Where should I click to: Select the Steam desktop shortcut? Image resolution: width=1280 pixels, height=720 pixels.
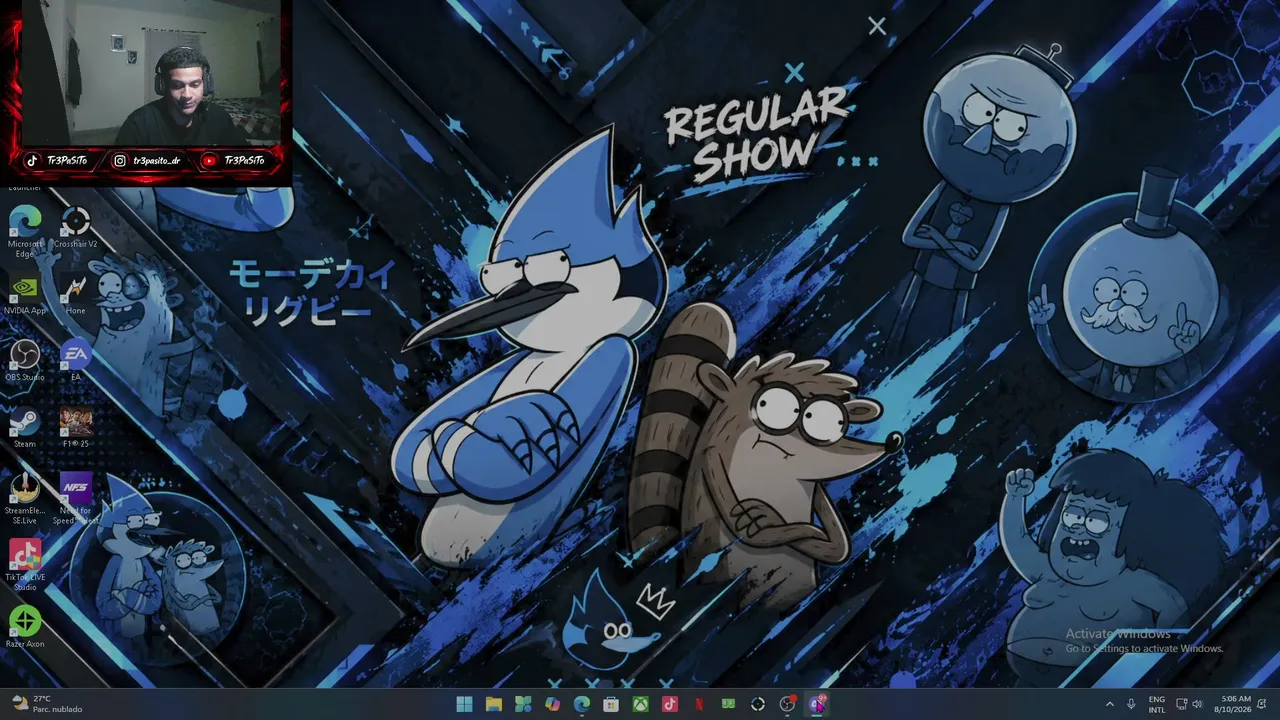[25, 428]
